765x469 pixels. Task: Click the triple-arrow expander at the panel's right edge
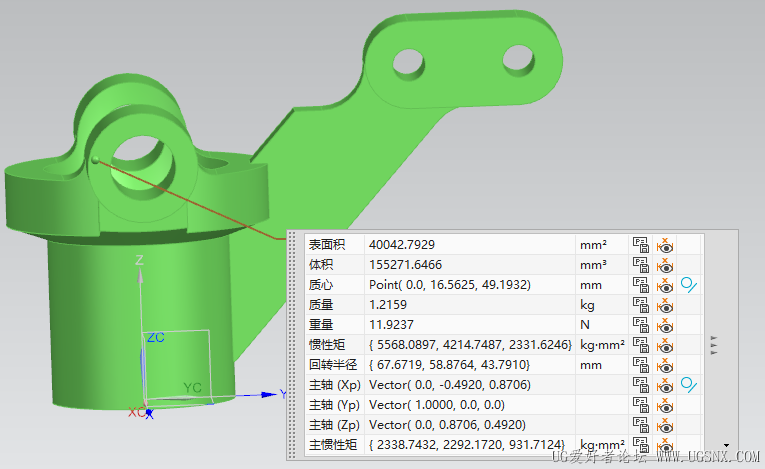[x=714, y=345]
